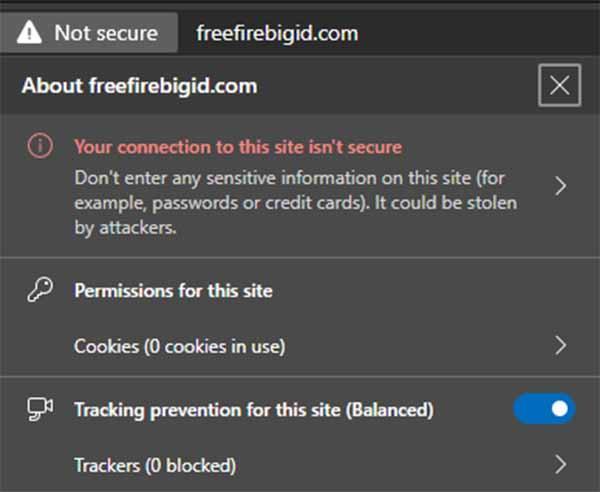The image size is (600, 492).
Task: Click the About freefirebigid.com title
Action: (x=140, y=86)
